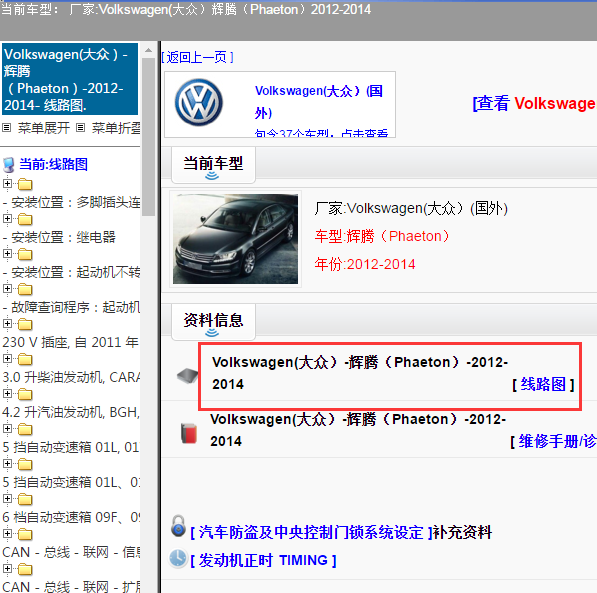This screenshot has width=597, height=593.
Task: Go back via 返回上一页 link
Action: pos(197,57)
